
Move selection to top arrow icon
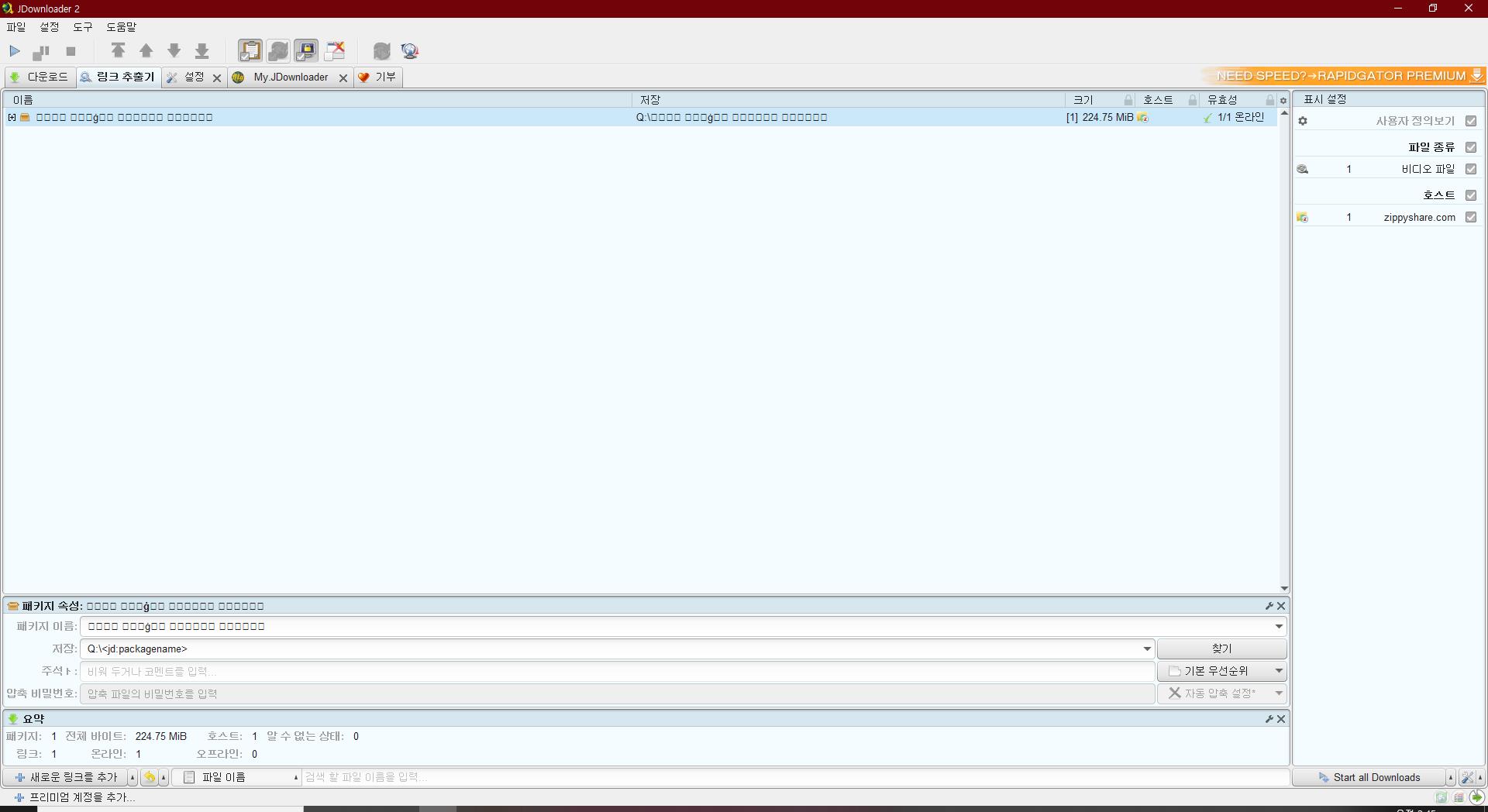[118, 51]
